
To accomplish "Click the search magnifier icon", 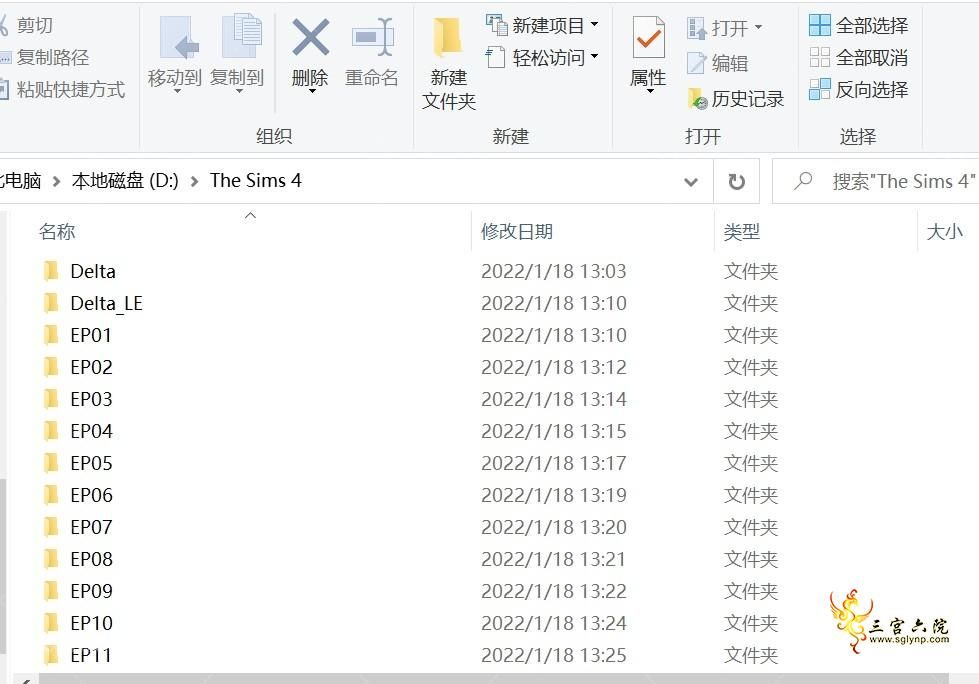I will (x=802, y=181).
